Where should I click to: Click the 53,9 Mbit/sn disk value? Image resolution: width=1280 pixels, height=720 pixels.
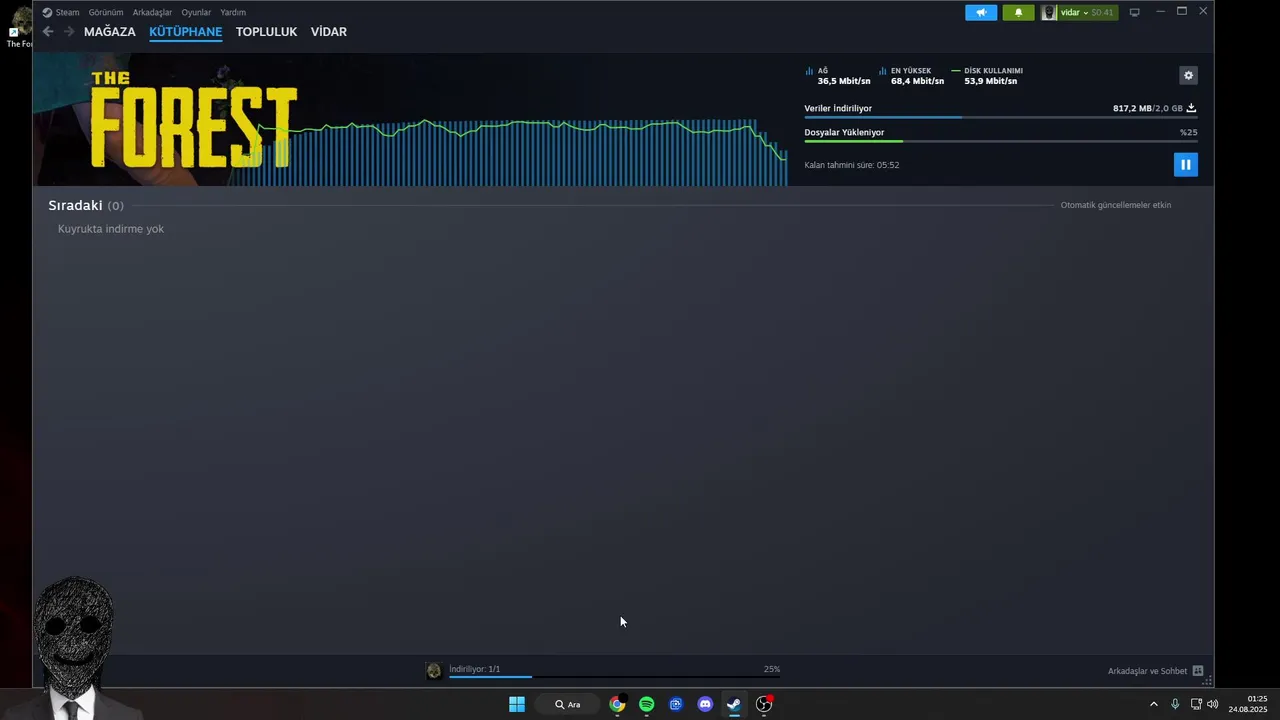click(x=991, y=81)
